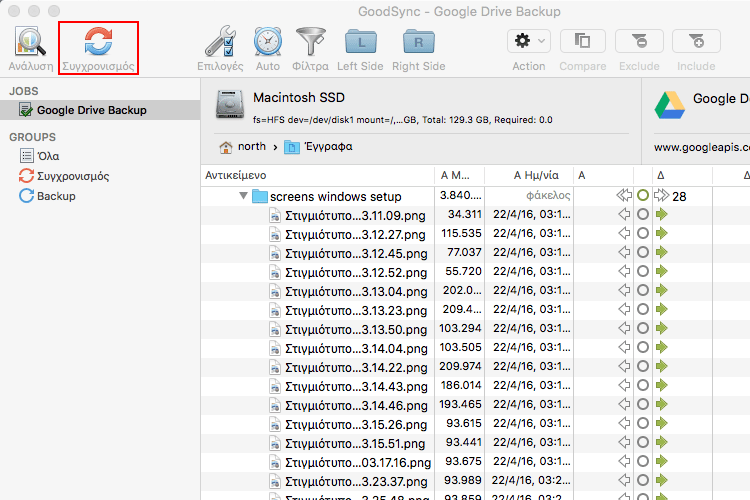The image size is (750, 500).
Task: Click left arrow for 3.13.23.png row
Action: point(624,309)
